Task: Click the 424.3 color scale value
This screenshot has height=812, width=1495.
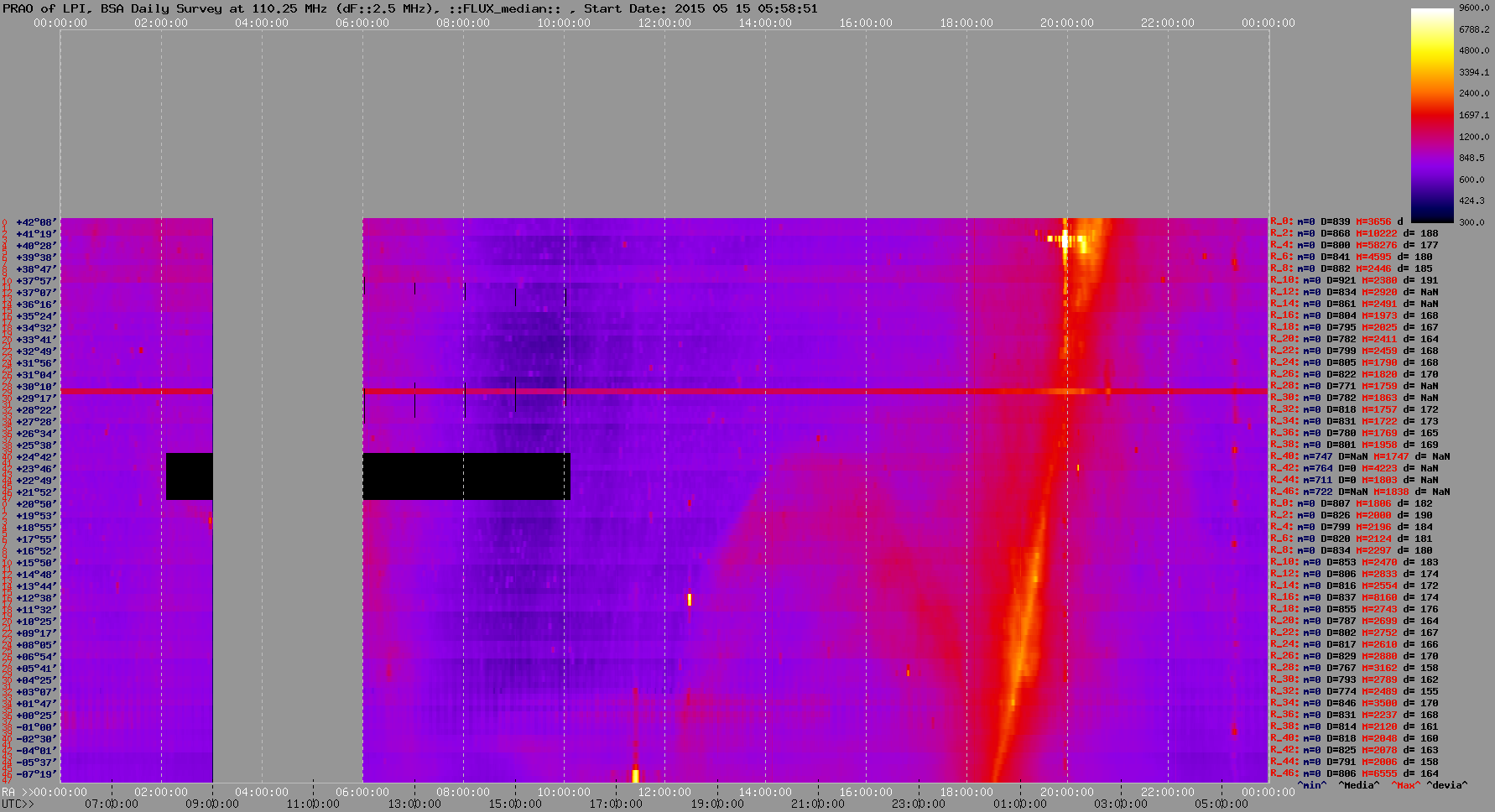Action: click(1472, 200)
